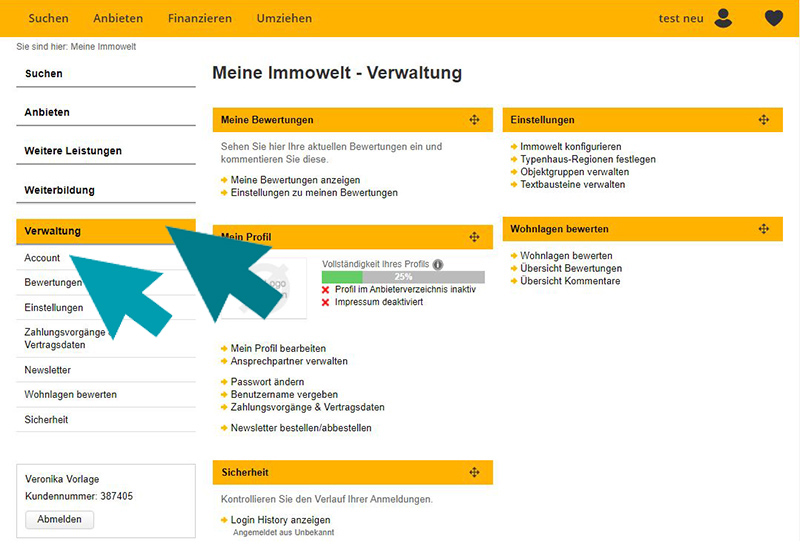Select Newsletter in the sidebar

click(48, 370)
